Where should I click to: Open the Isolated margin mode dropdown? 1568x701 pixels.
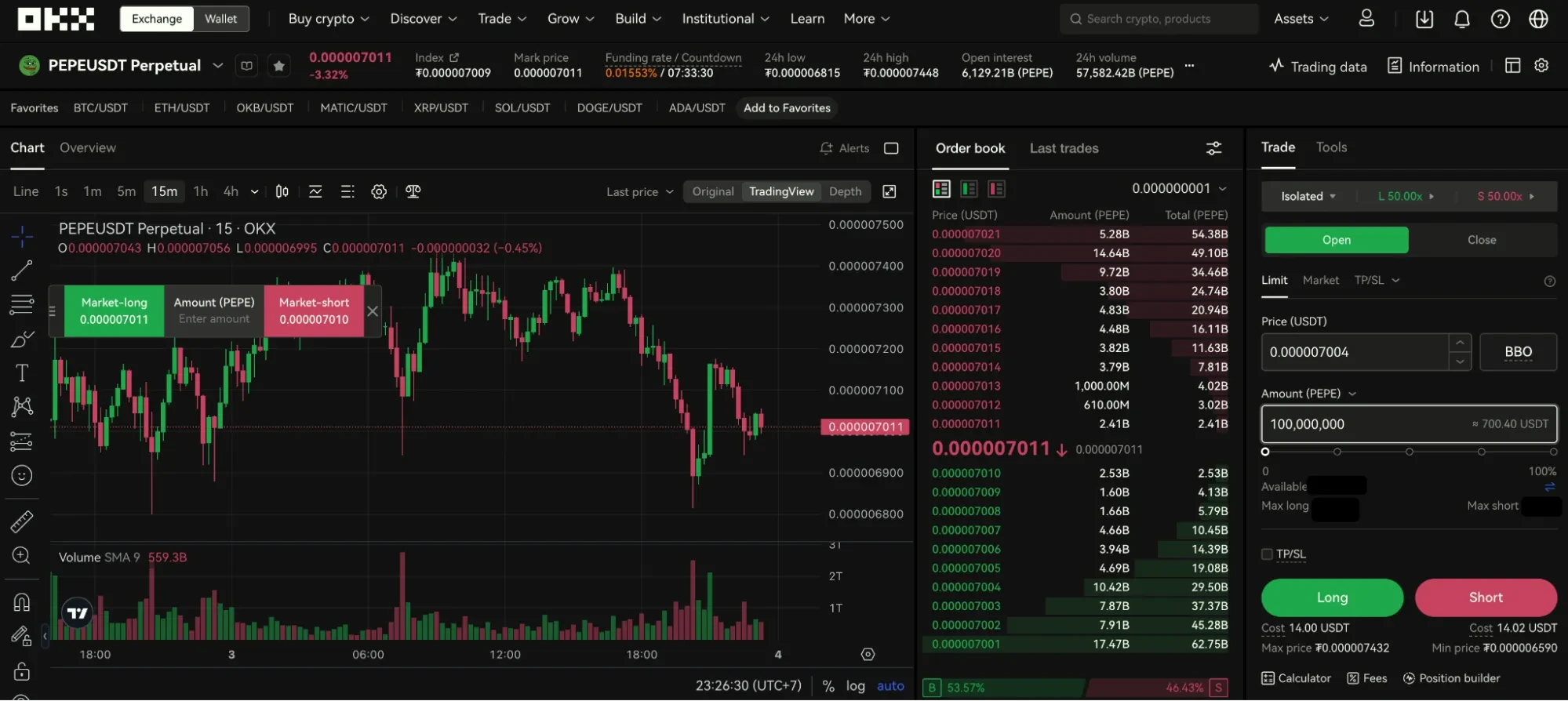1308,197
